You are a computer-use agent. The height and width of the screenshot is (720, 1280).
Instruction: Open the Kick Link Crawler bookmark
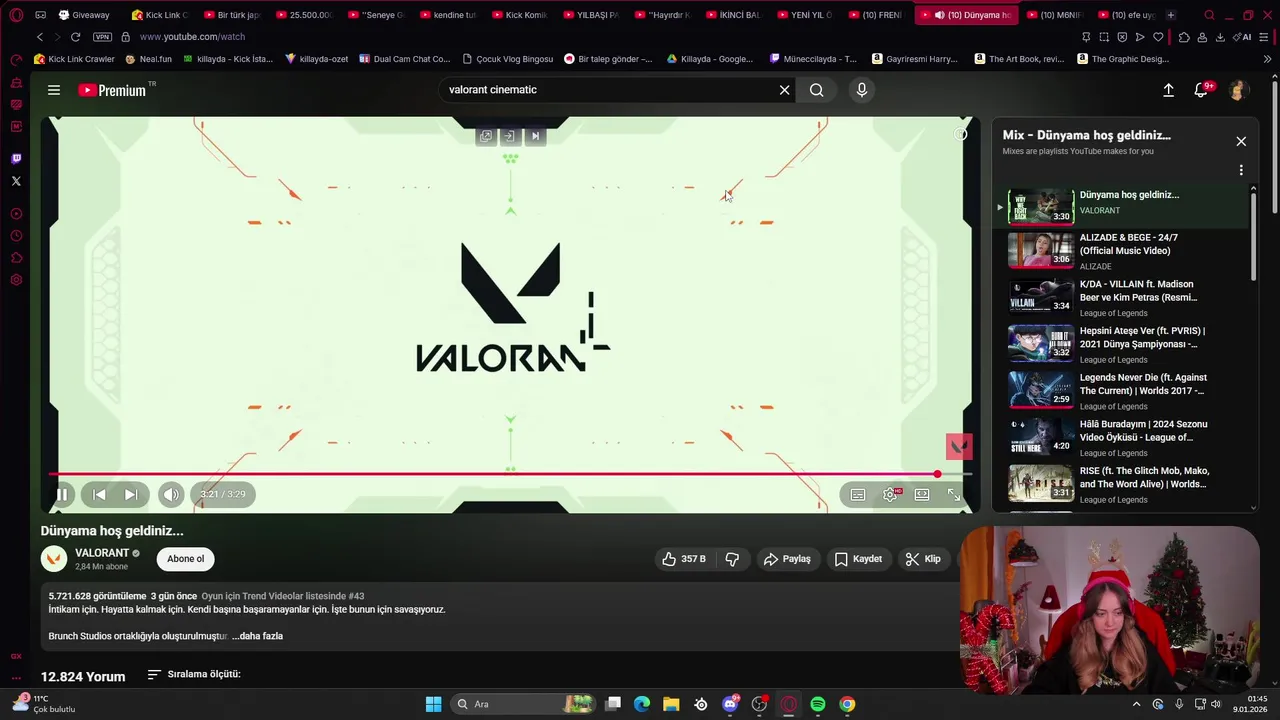75,59
